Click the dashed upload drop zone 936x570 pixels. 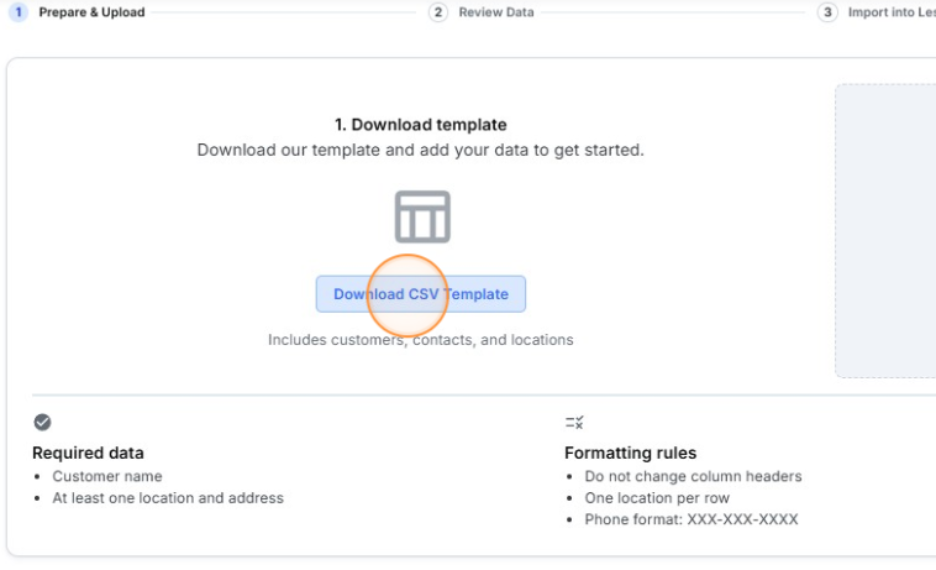(x=886, y=230)
